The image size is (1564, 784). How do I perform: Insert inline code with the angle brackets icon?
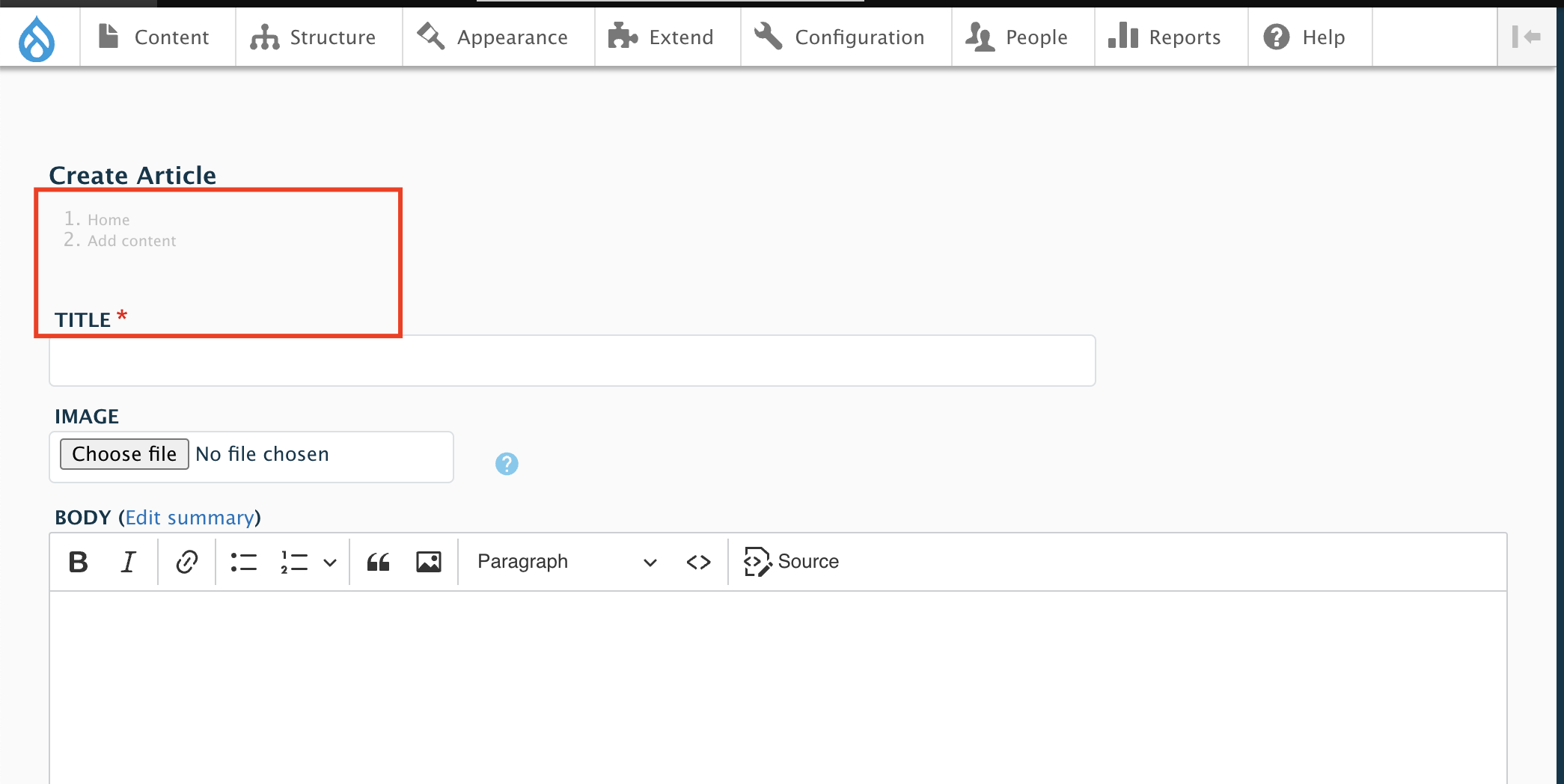click(x=698, y=562)
